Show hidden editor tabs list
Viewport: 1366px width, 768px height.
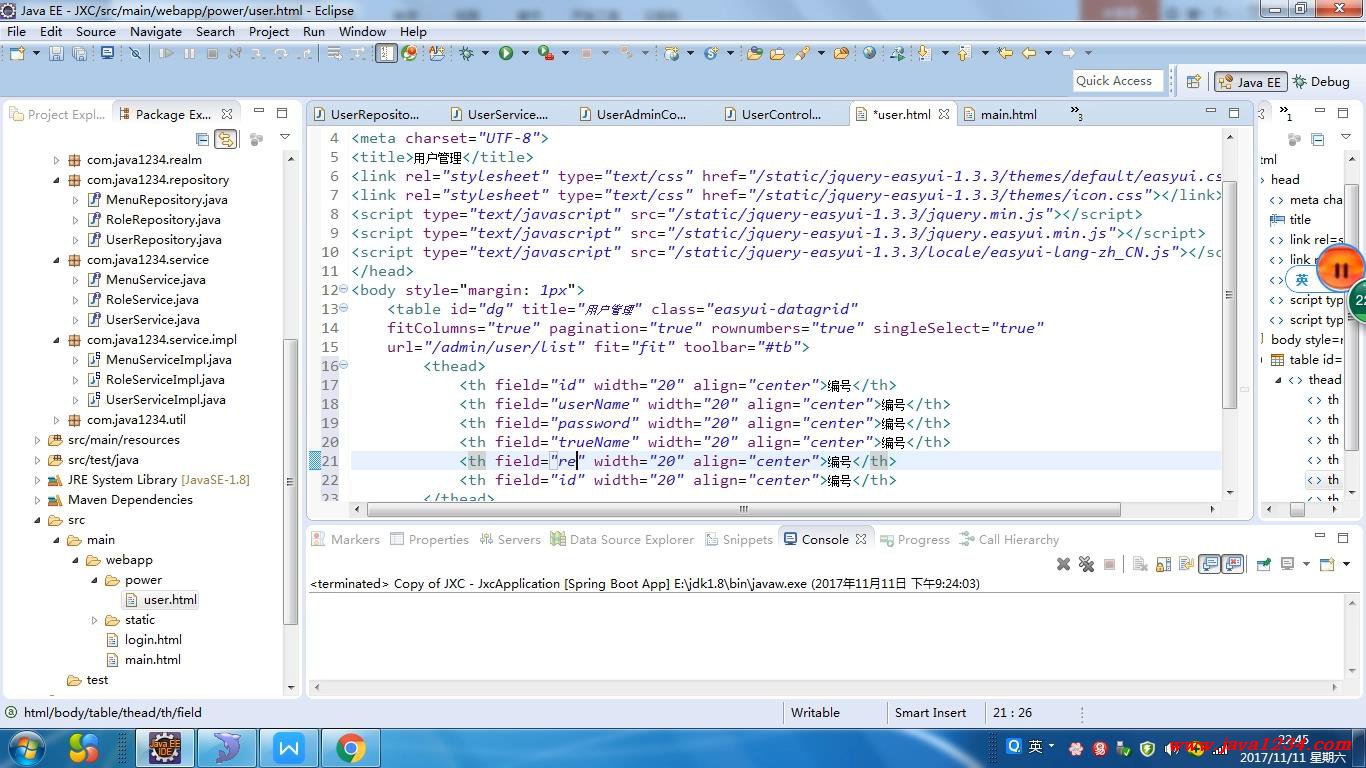[1076, 114]
